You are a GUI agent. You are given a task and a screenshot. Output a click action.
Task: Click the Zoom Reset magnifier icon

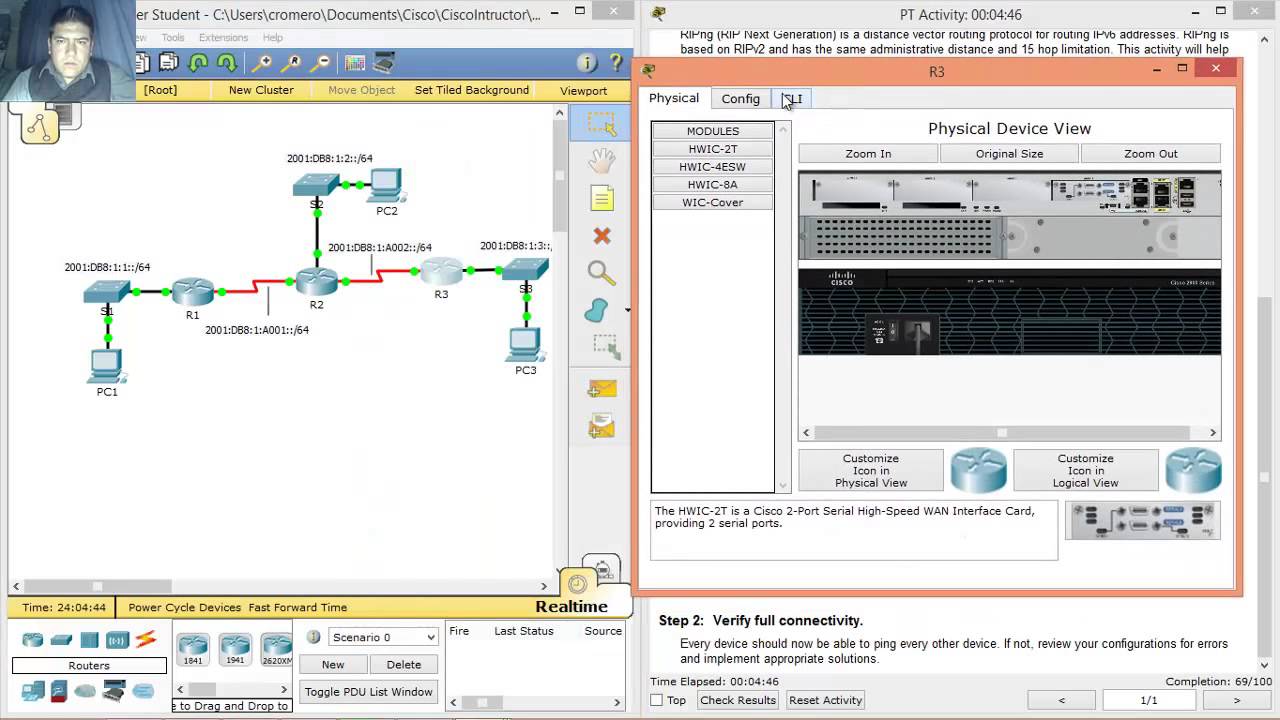[x=292, y=63]
